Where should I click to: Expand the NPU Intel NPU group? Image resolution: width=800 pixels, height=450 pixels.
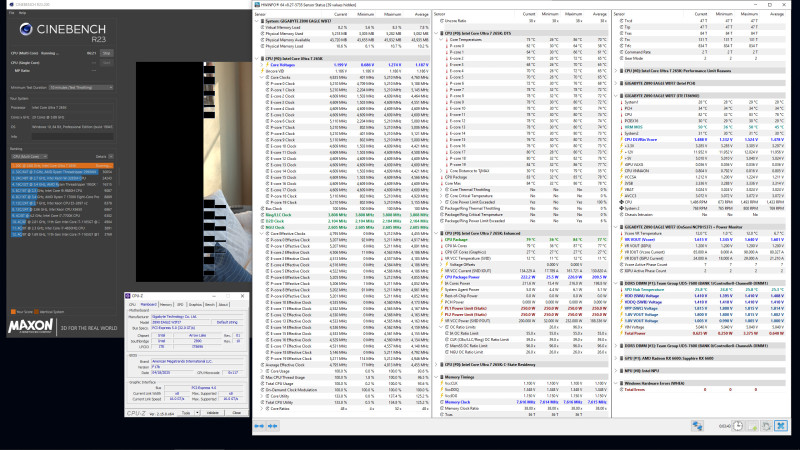tap(616, 371)
